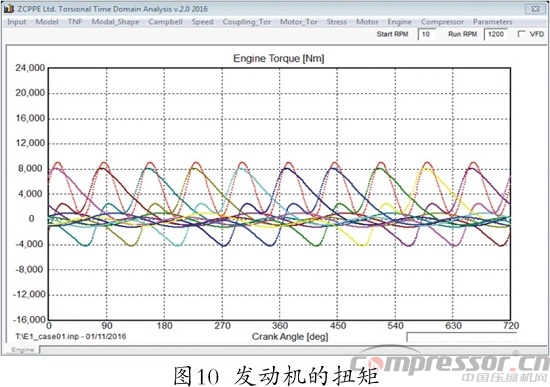Open the Campbell menu

click(165, 22)
